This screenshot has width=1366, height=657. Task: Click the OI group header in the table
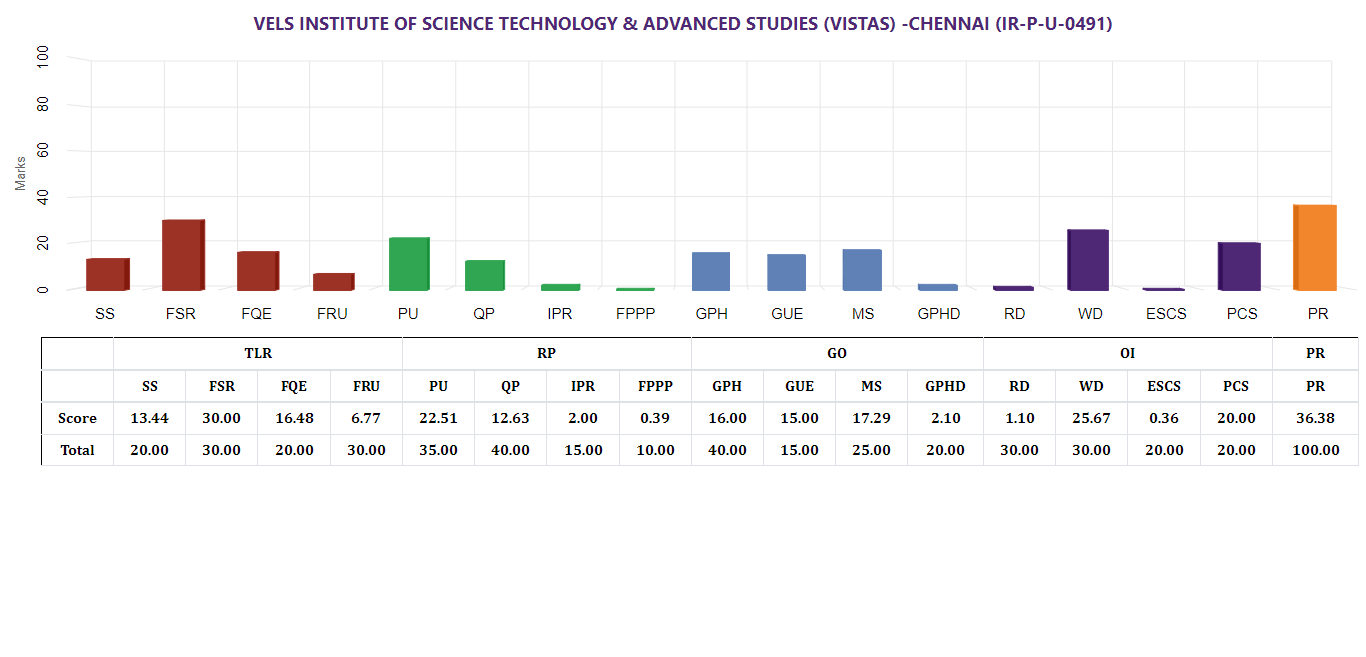coord(1127,354)
